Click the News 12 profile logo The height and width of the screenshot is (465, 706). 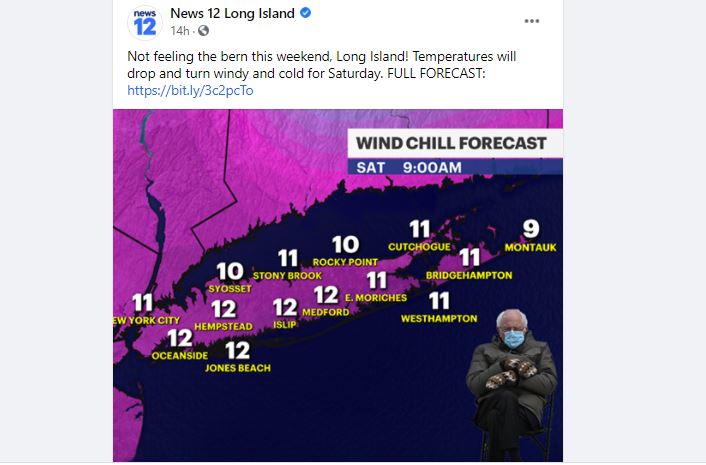pyautogui.click(x=145, y=23)
